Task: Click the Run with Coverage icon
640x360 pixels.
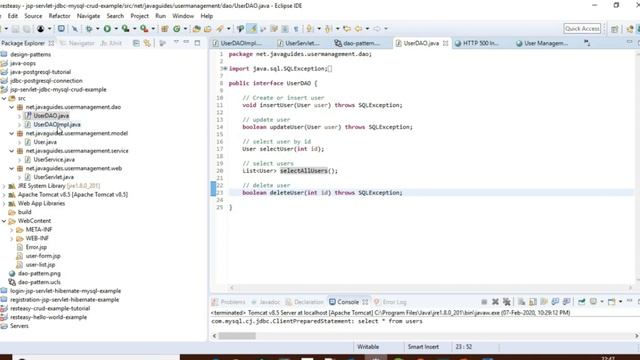Action: tap(125, 29)
